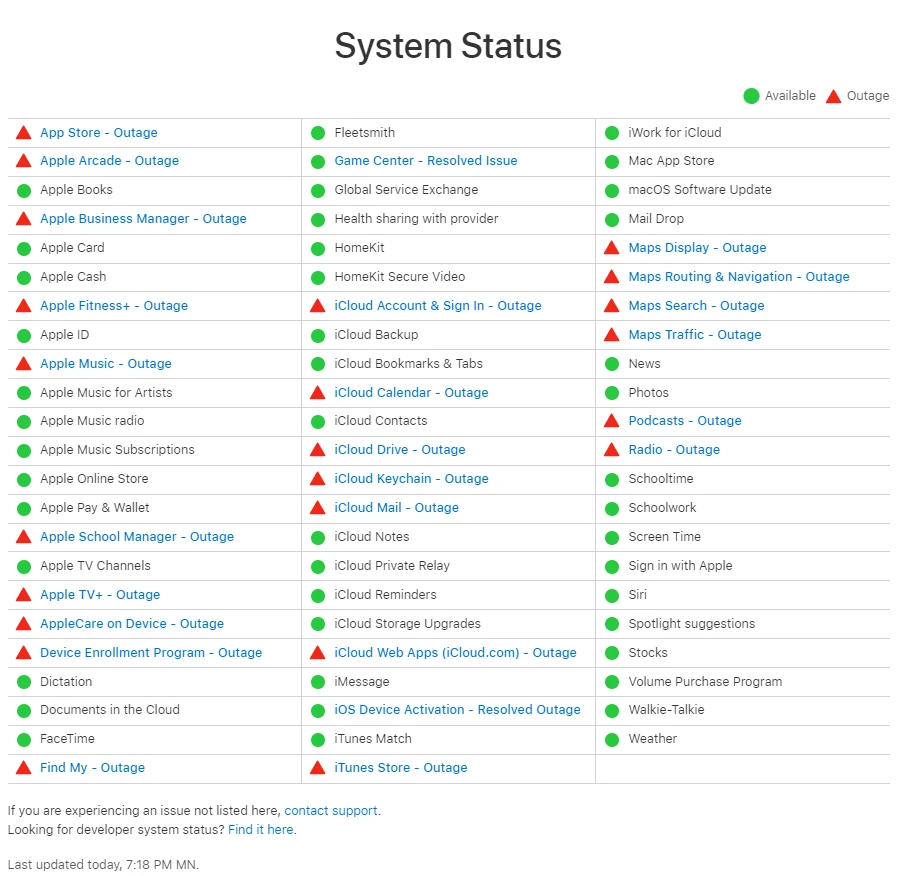This screenshot has height=876, width=901.
Task: Open the Apple Music - Outage link
Action: (x=106, y=364)
